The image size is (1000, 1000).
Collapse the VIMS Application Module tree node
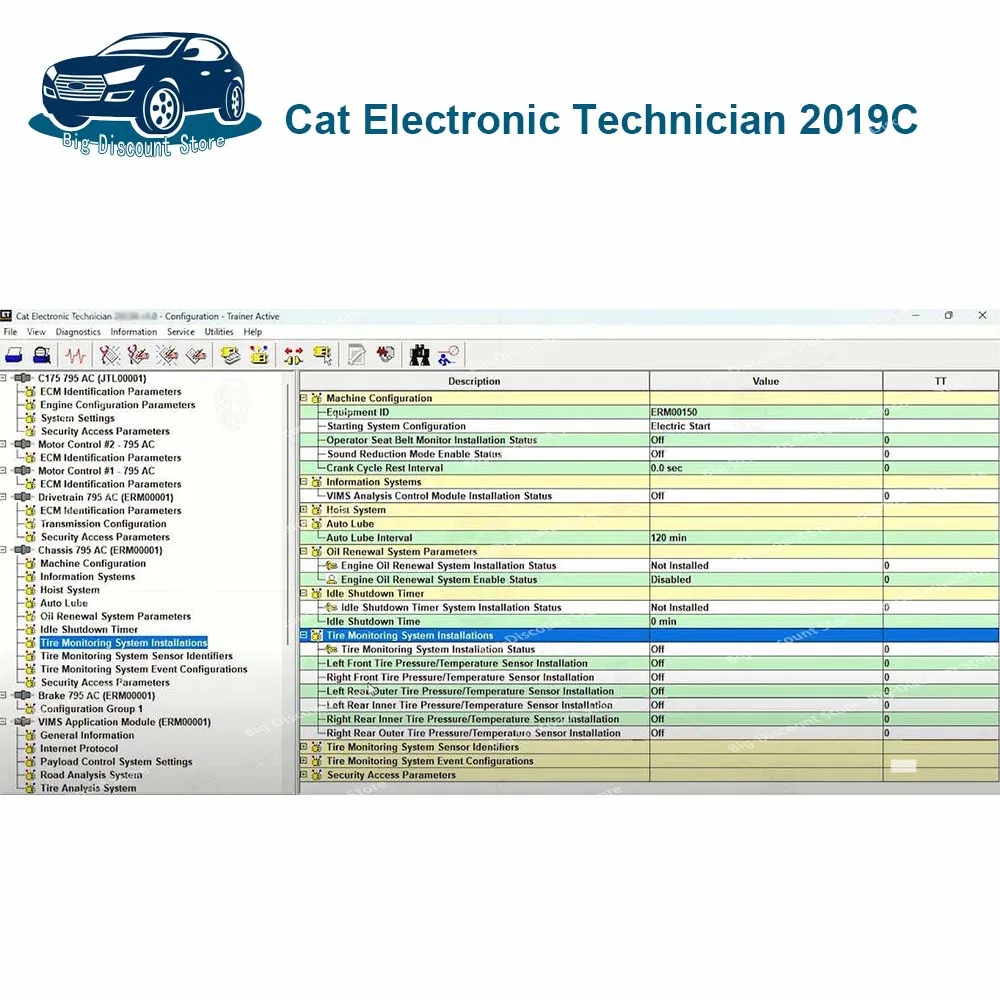pos(3,722)
